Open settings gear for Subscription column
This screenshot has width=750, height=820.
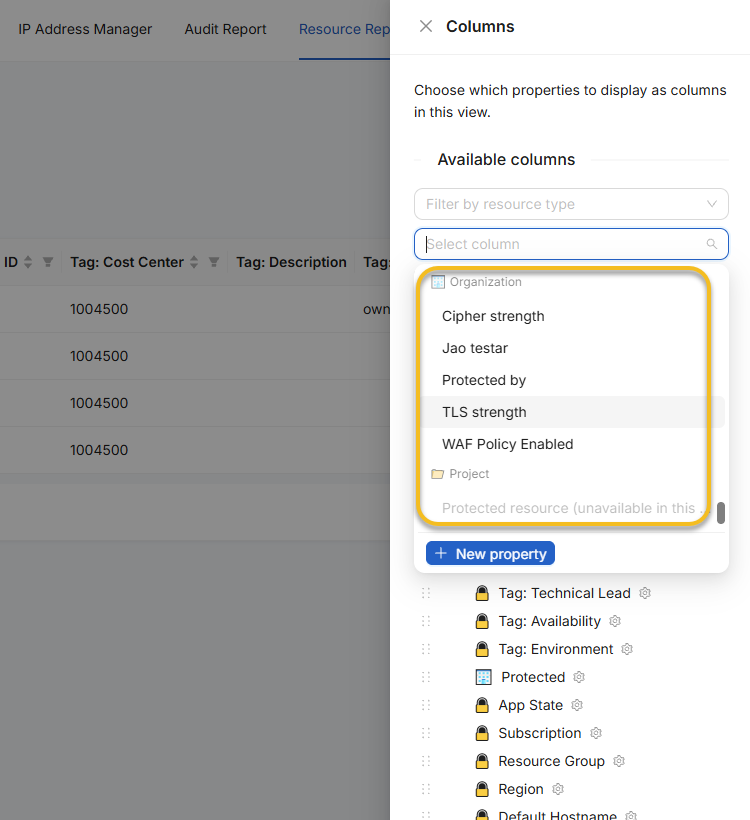point(596,733)
